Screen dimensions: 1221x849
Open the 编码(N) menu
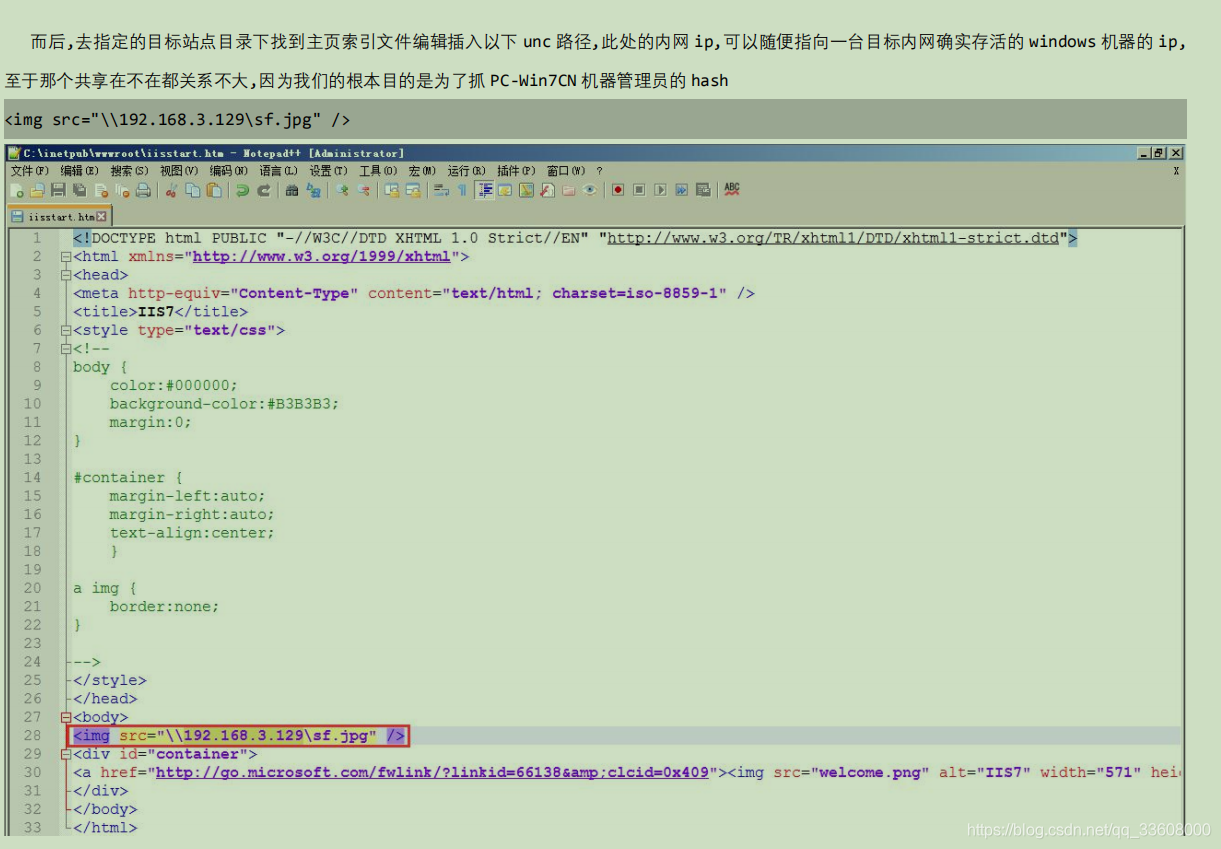pyautogui.click(x=229, y=171)
